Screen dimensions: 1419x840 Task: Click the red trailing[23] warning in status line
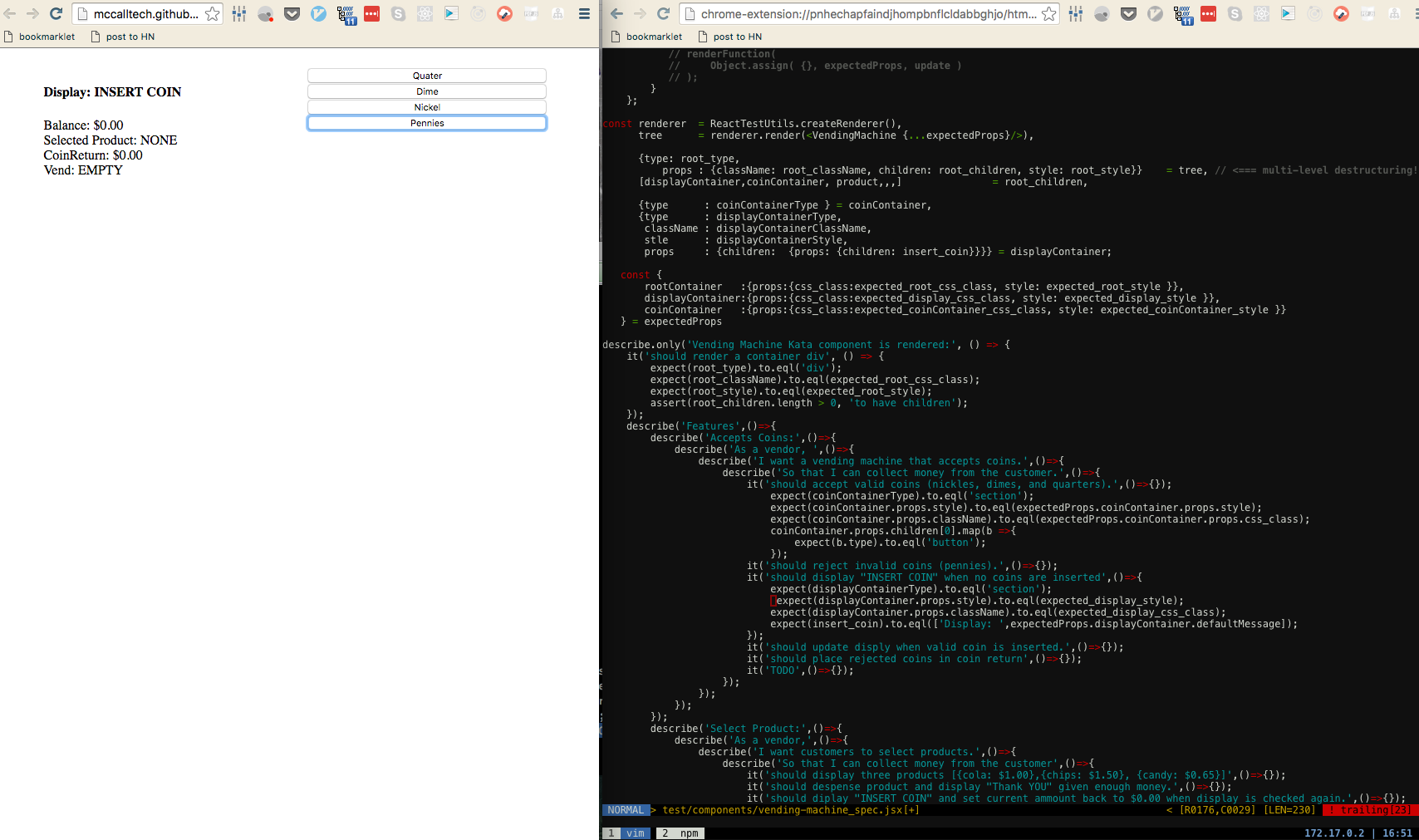1371,810
